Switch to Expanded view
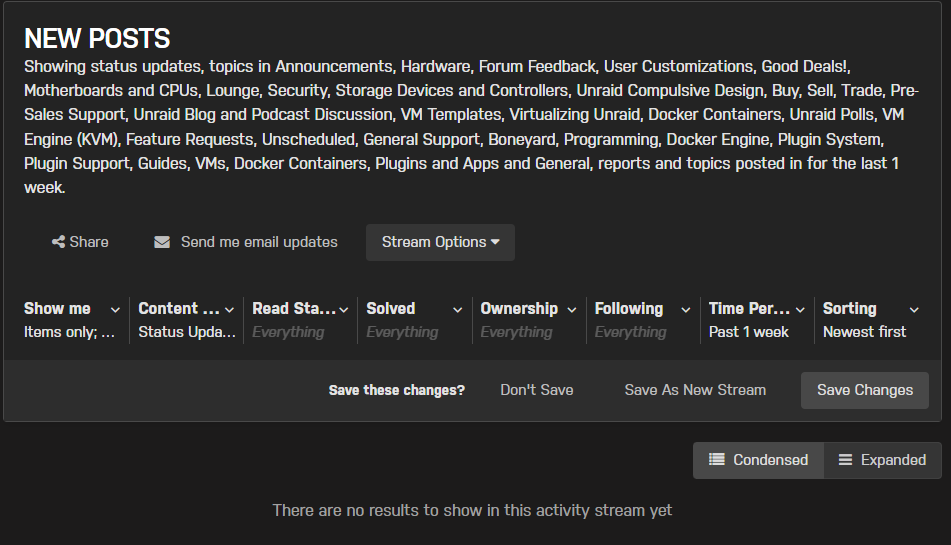This screenshot has width=951, height=545. pyautogui.click(x=882, y=460)
